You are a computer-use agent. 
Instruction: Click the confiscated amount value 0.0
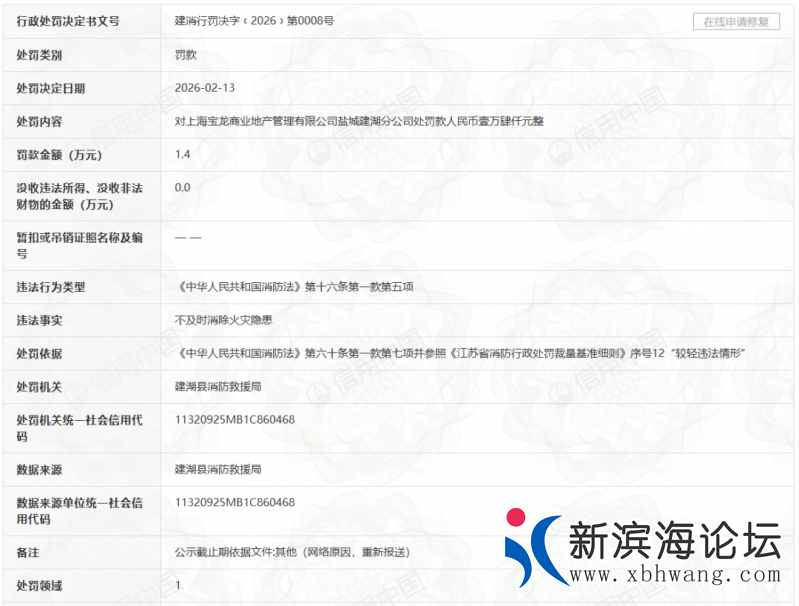[x=182, y=187]
